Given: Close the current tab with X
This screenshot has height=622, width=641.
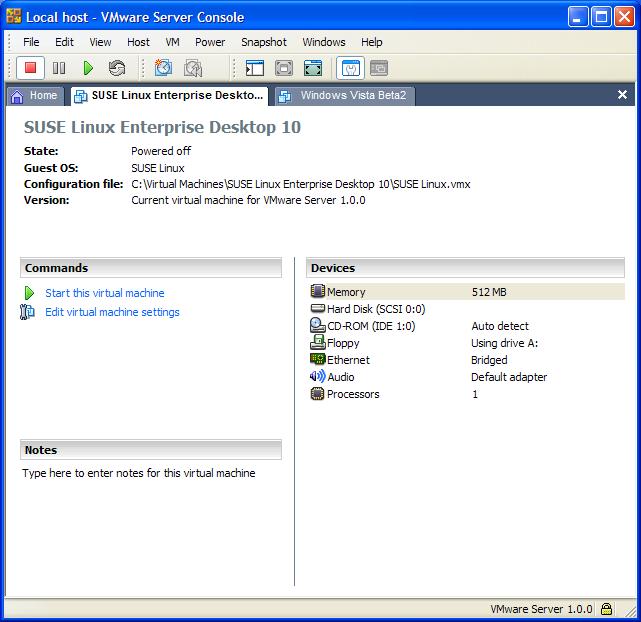Looking at the screenshot, I should (x=622, y=95).
